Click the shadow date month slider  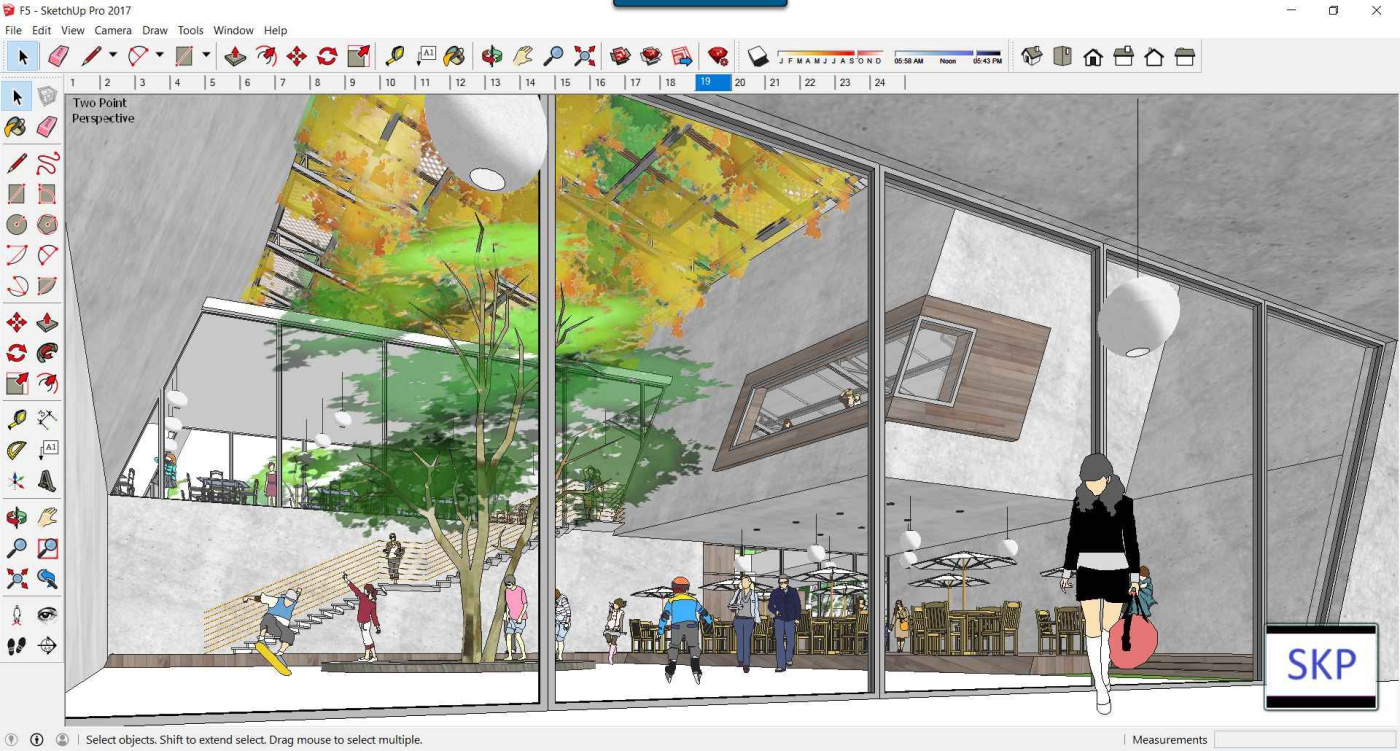click(830, 54)
